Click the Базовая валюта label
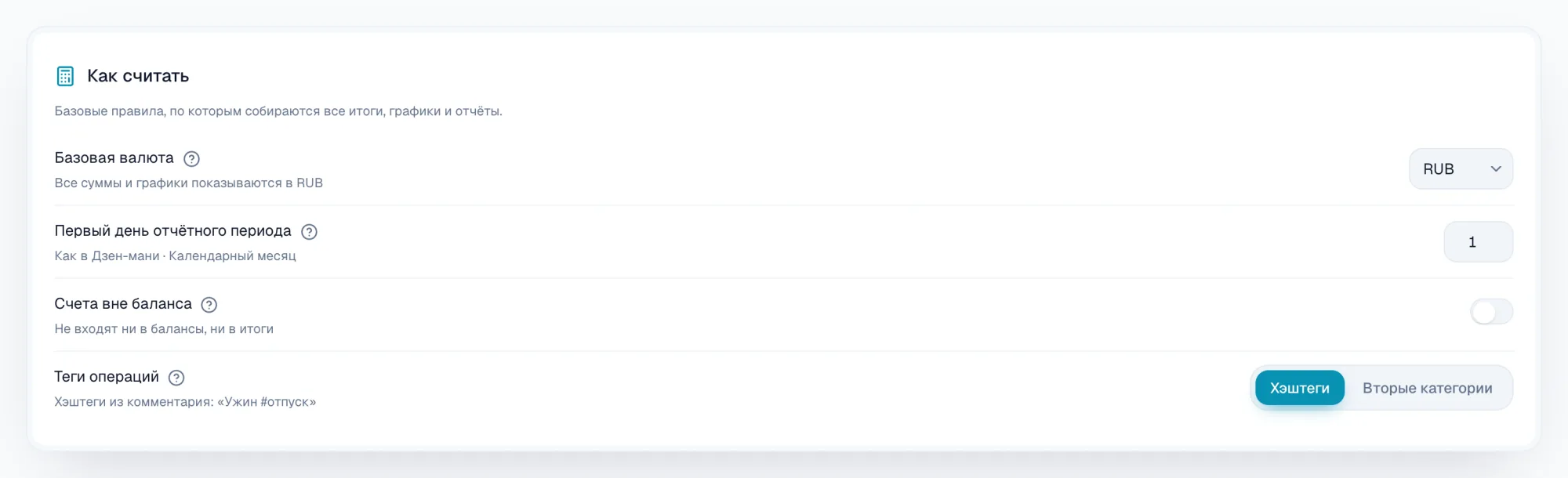 pyautogui.click(x=114, y=158)
